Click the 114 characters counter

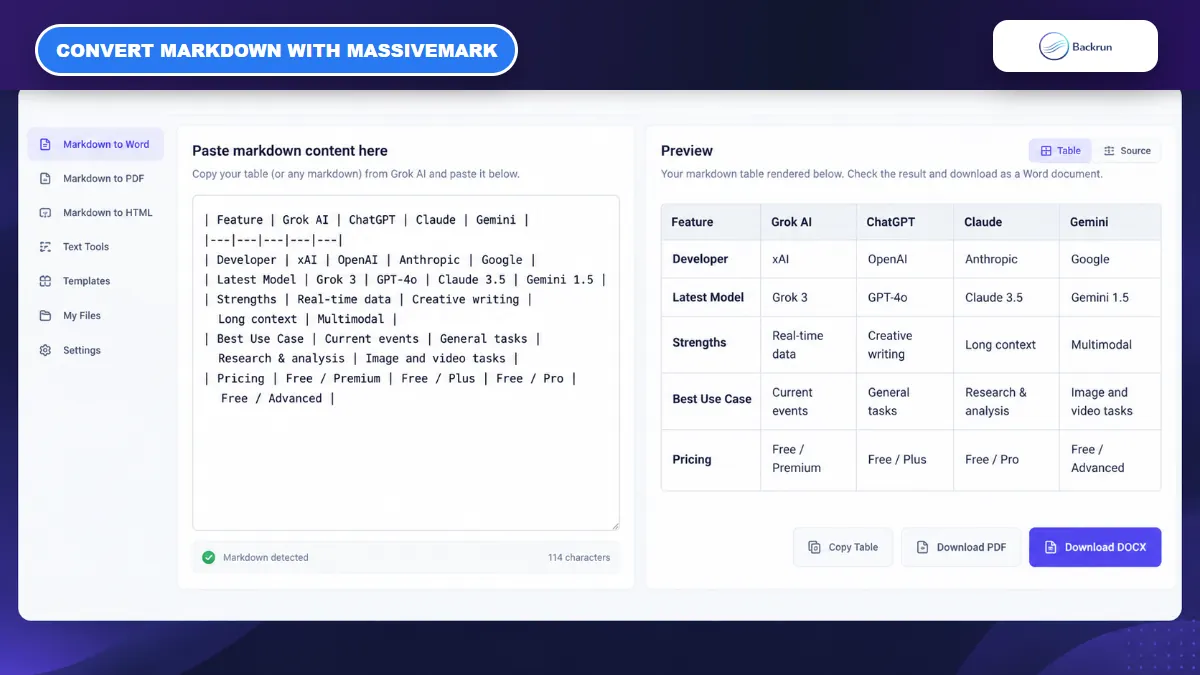coord(579,558)
